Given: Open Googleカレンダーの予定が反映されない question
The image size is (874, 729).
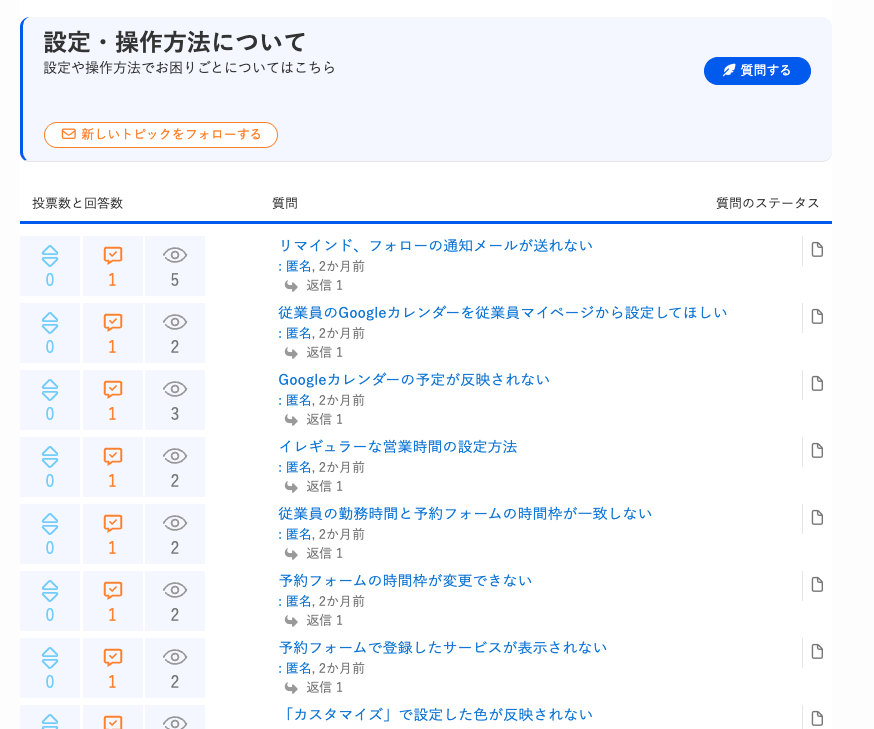Looking at the screenshot, I should 413,379.
